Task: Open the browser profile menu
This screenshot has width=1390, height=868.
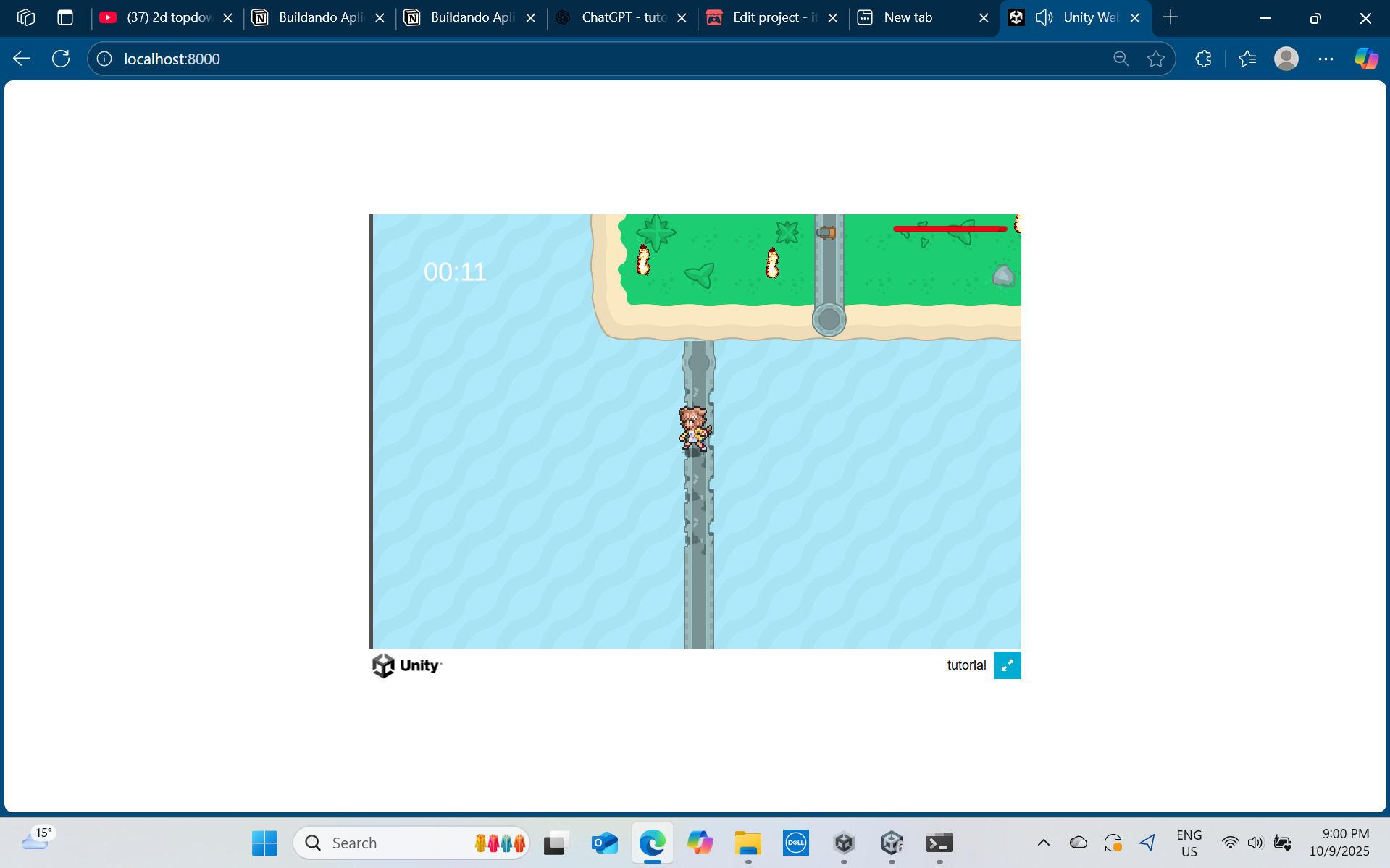Action: pos(1286,59)
